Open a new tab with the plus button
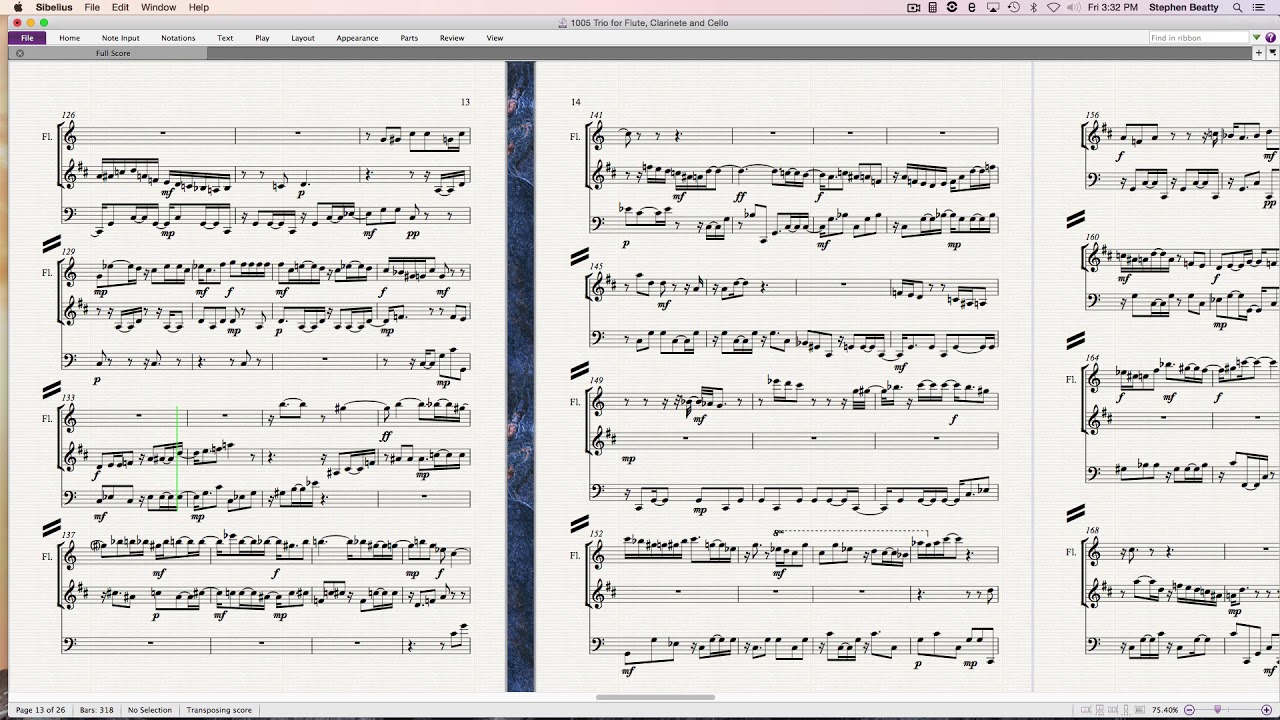1280x720 pixels. tap(1259, 53)
